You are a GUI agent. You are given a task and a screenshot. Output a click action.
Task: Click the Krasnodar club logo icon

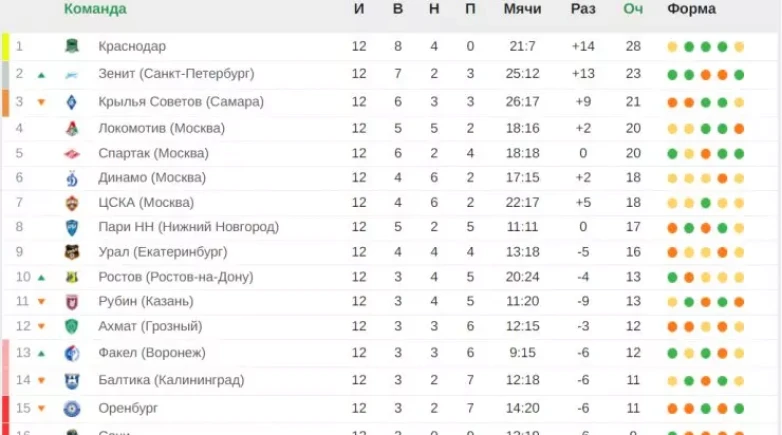(72, 47)
